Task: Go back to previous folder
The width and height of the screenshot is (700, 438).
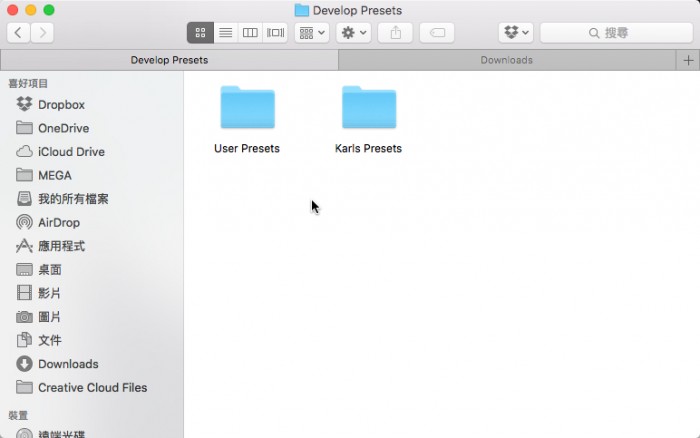Action: (x=19, y=33)
